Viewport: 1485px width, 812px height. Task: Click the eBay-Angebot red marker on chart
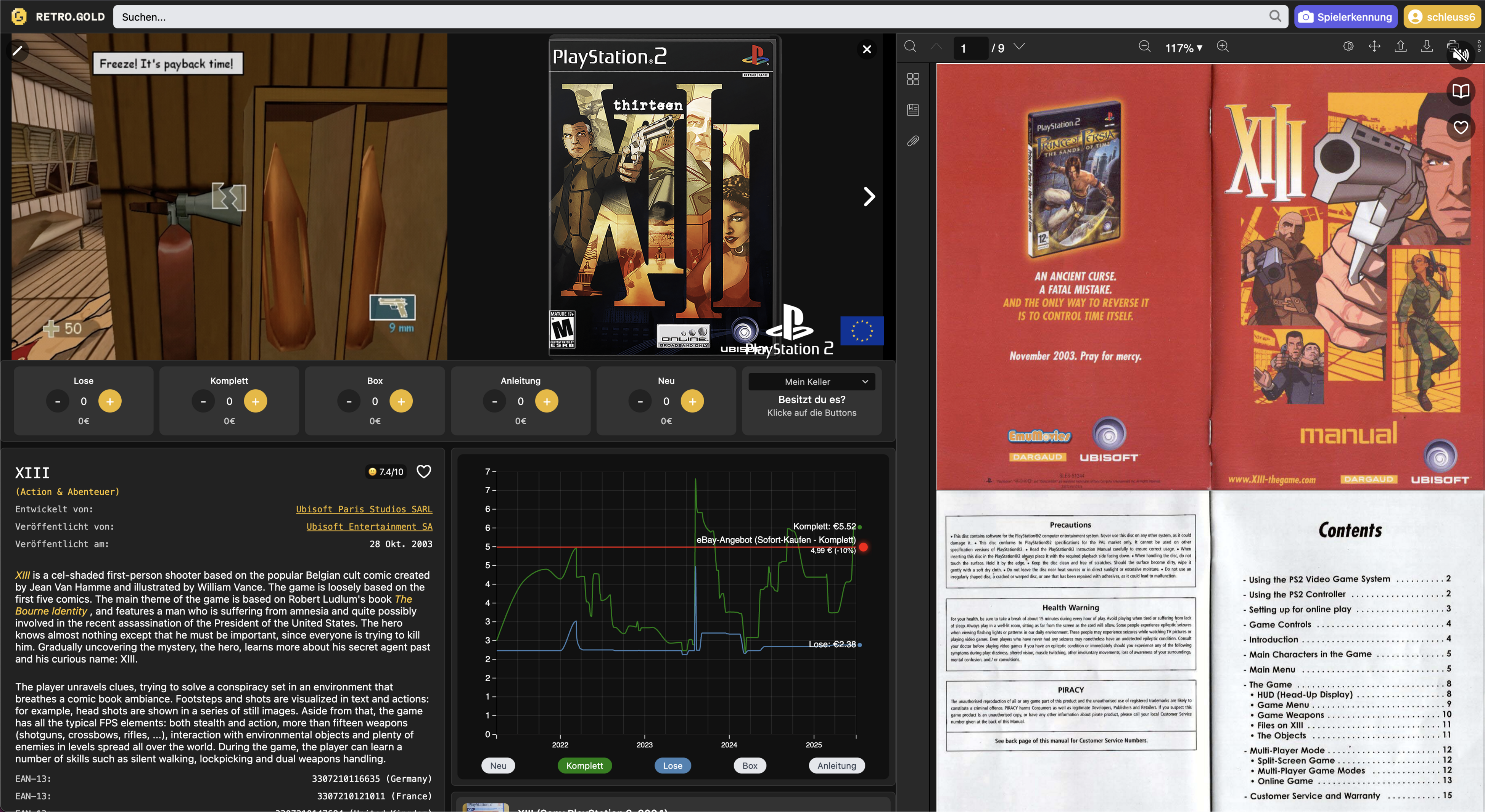click(x=863, y=547)
